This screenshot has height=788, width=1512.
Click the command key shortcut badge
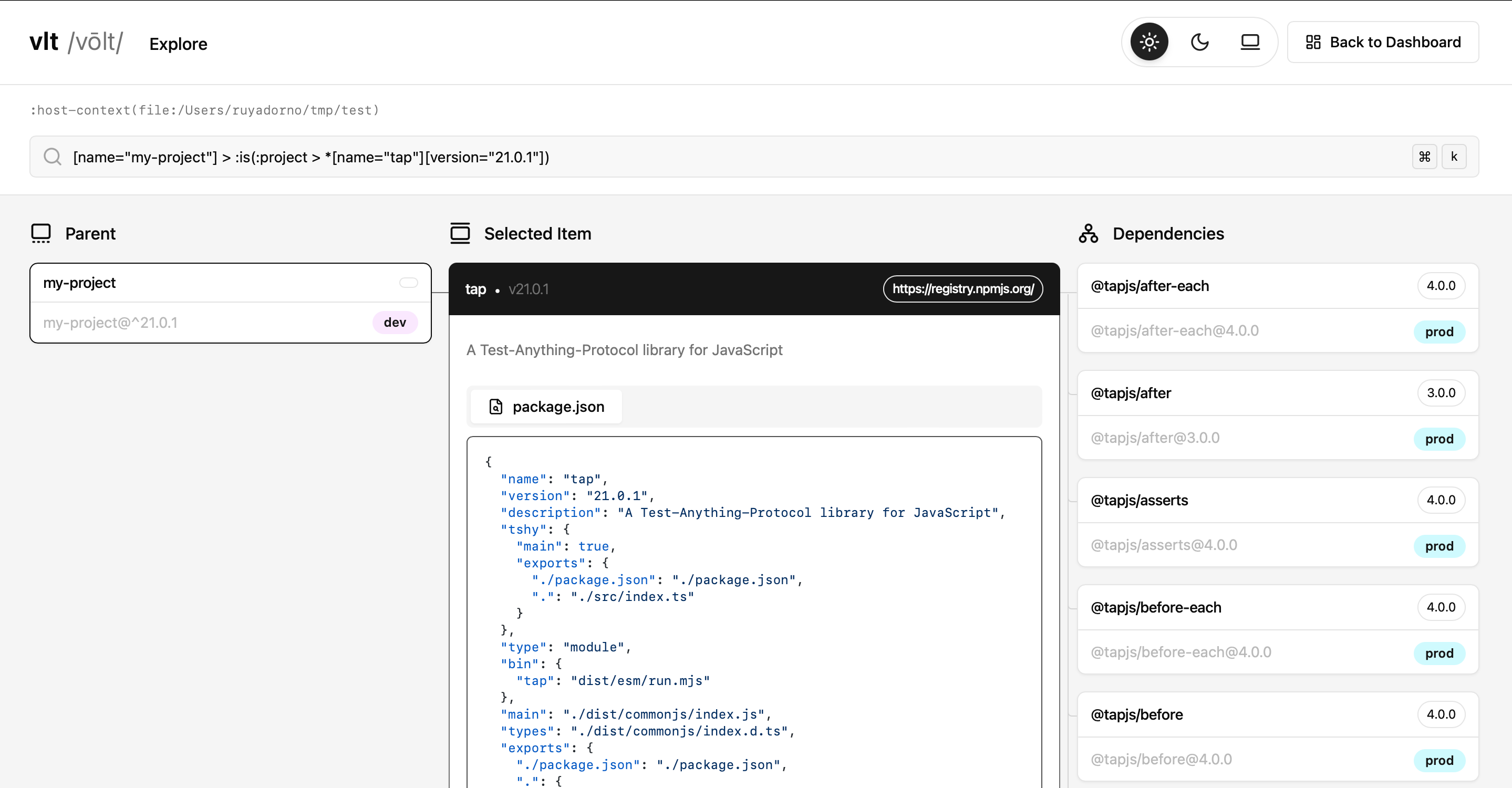1424,157
